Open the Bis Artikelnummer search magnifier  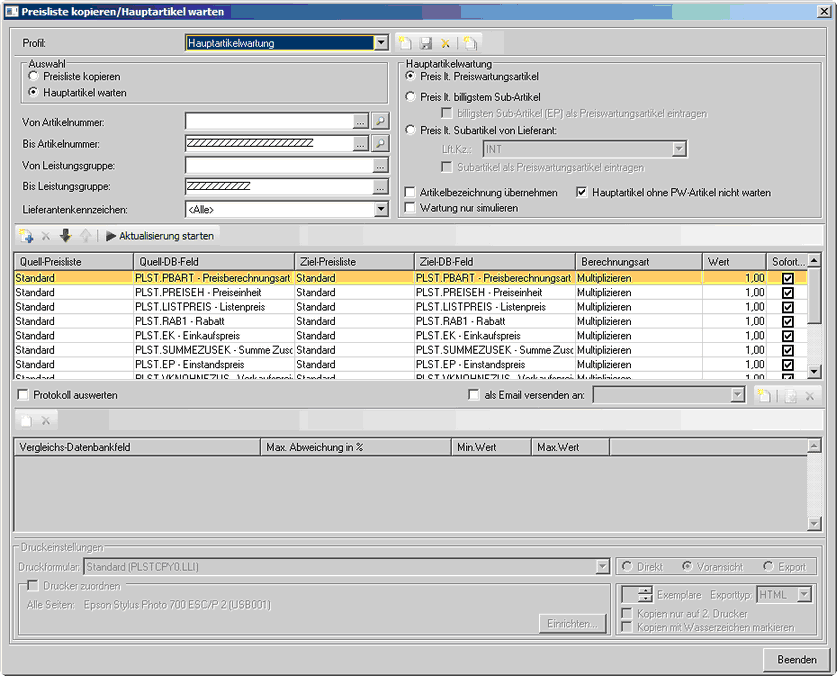(x=380, y=143)
